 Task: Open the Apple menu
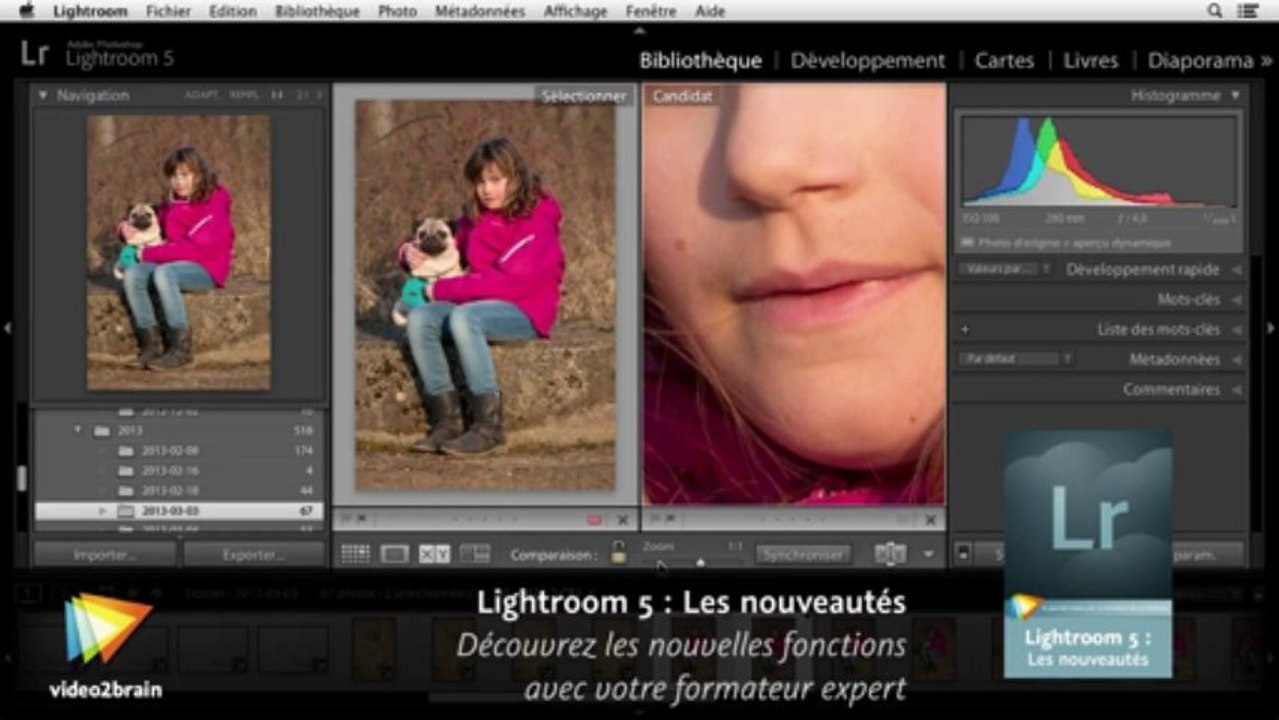[x=26, y=11]
